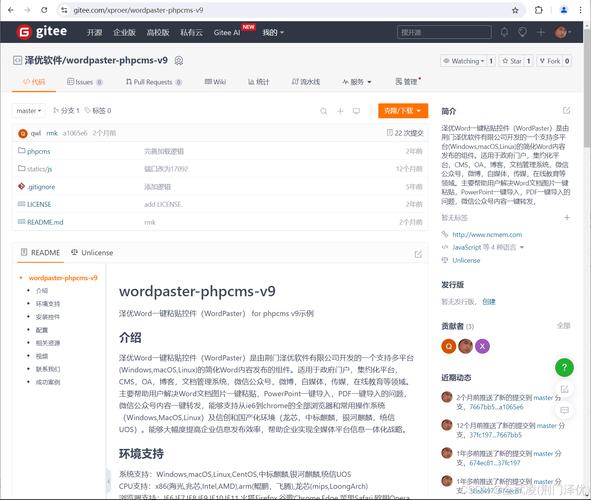The height and width of the screenshot is (500, 591).
Task: Open browser extensions puzzle icon
Action: pyautogui.click(x=539, y=10)
